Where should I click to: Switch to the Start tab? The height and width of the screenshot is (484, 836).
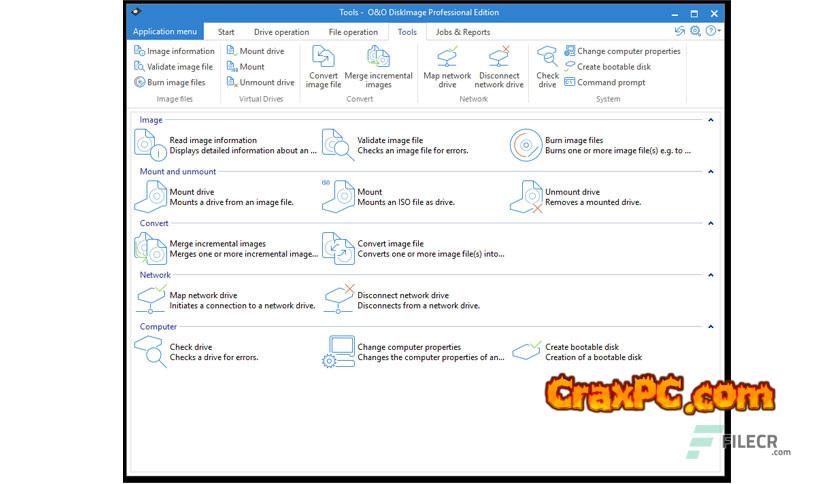[226, 32]
